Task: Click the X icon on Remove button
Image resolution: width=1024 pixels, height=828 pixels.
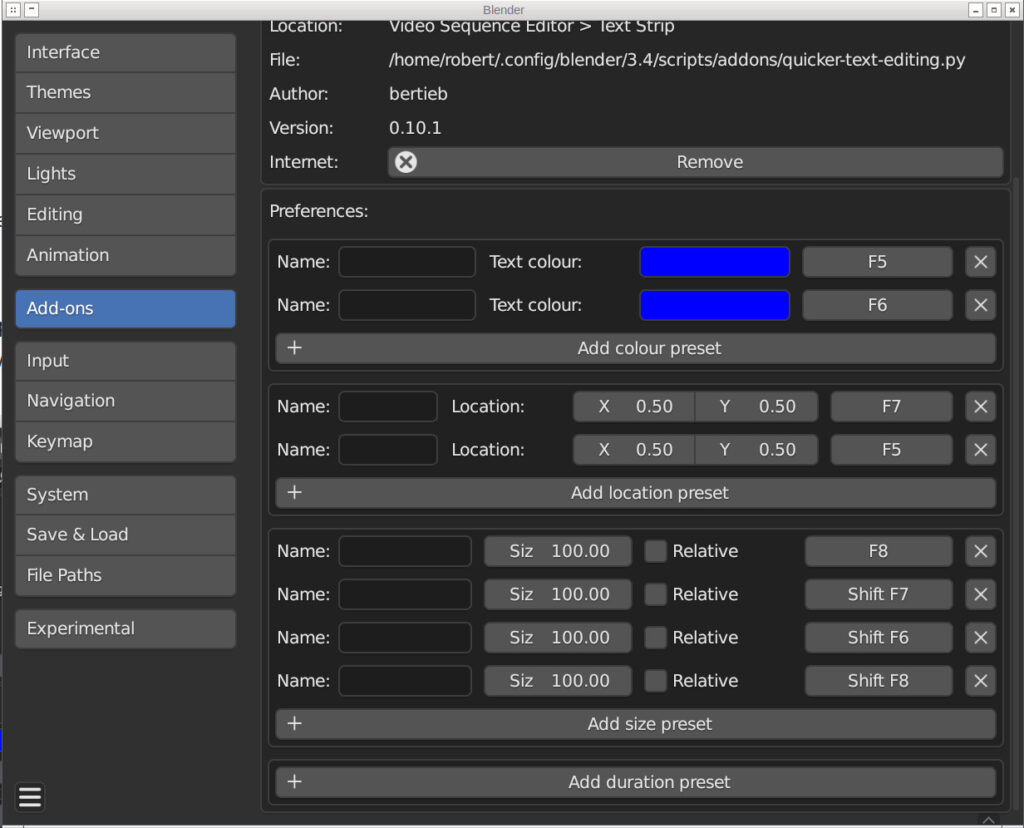Action: pos(406,162)
